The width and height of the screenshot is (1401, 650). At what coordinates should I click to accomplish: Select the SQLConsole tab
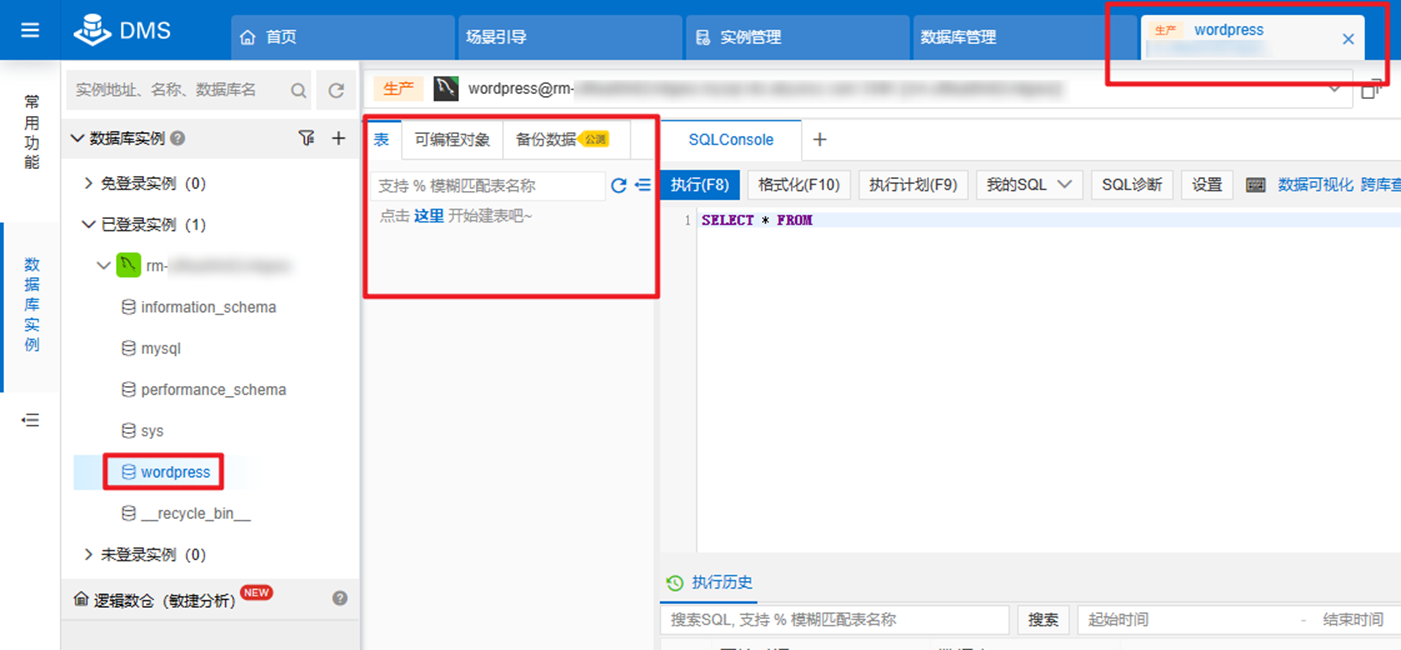point(731,140)
